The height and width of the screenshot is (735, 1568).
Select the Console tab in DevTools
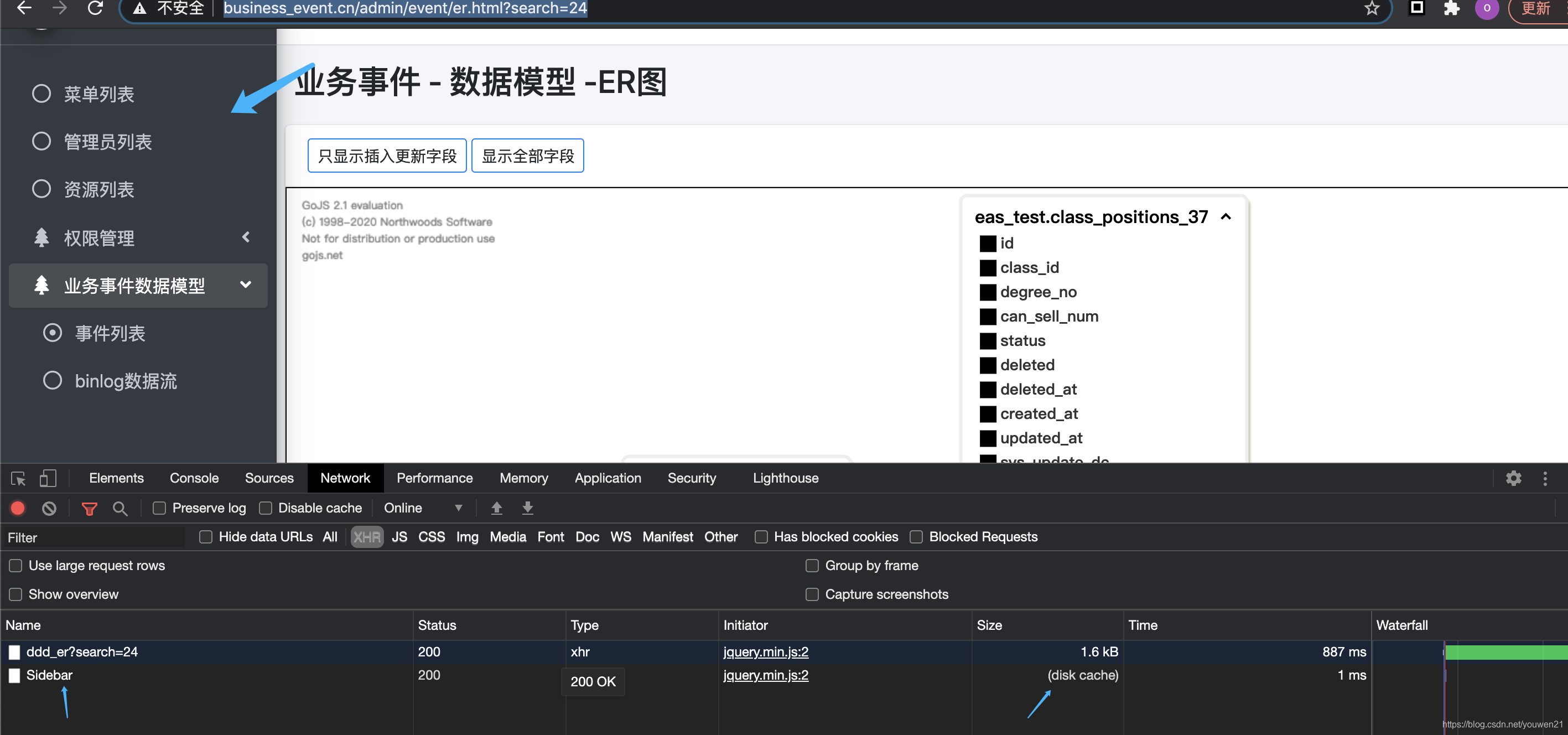pos(195,478)
